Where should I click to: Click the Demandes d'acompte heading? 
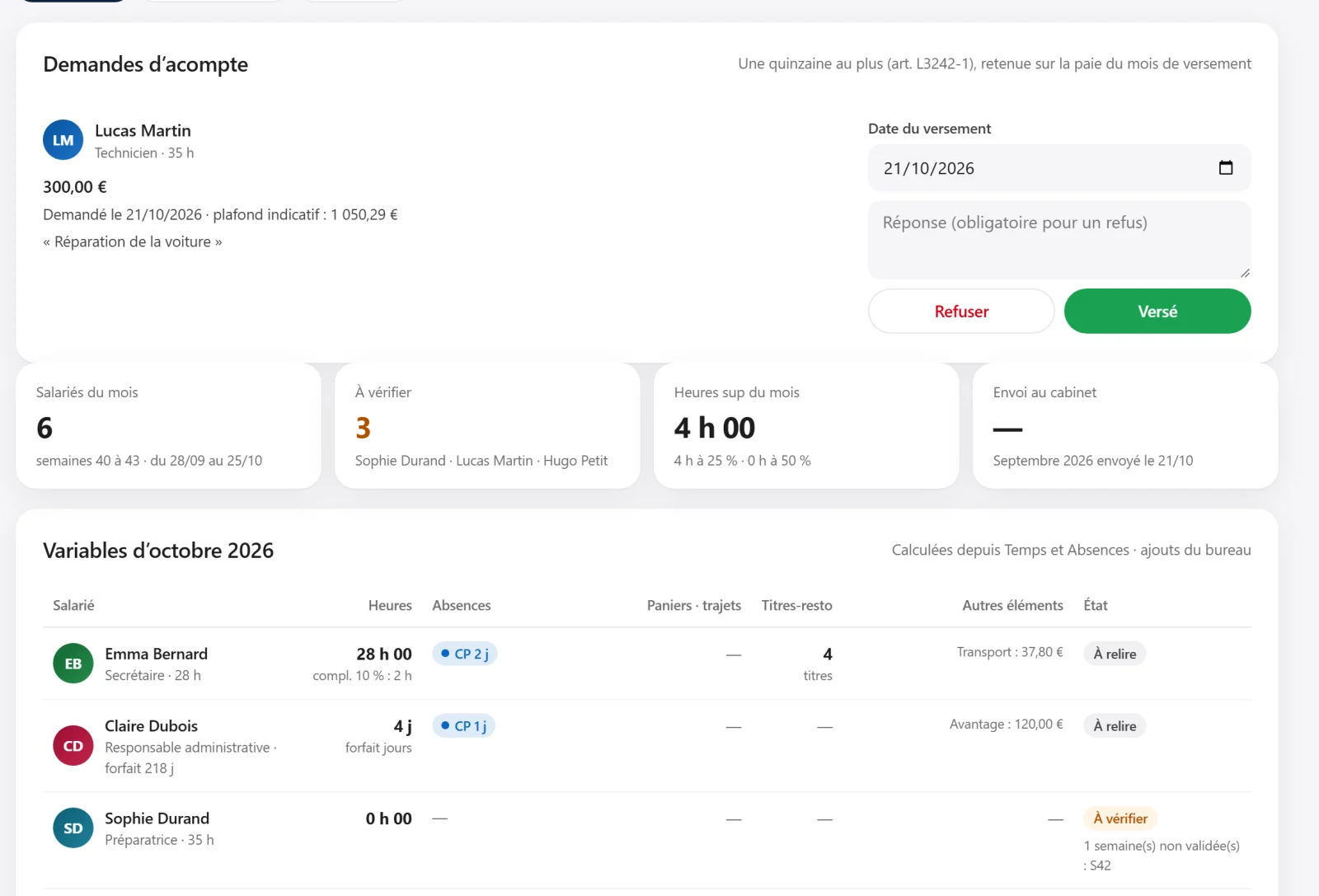[146, 64]
